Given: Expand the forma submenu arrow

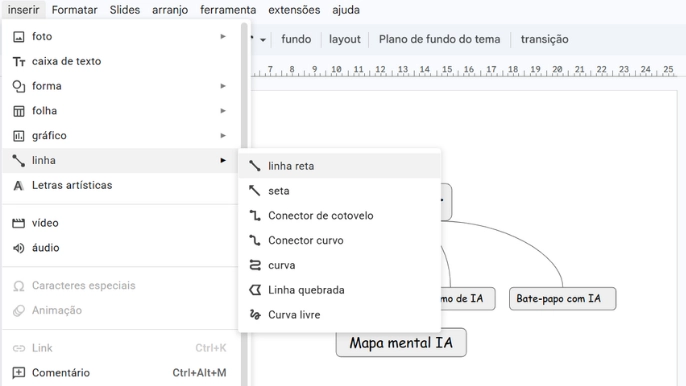Looking at the screenshot, I should click(x=223, y=86).
